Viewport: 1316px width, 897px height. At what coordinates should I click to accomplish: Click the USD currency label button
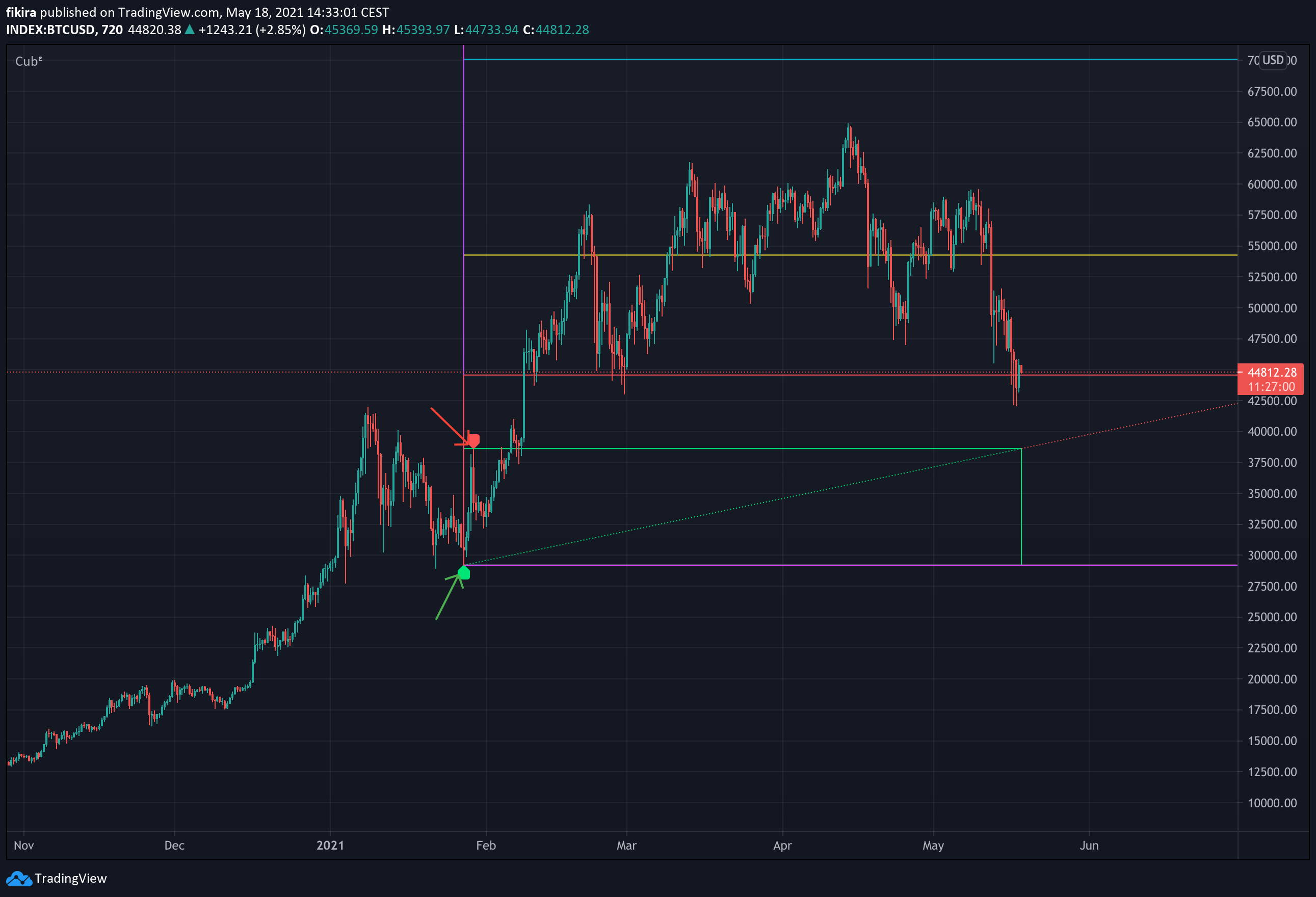click(1273, 60)
